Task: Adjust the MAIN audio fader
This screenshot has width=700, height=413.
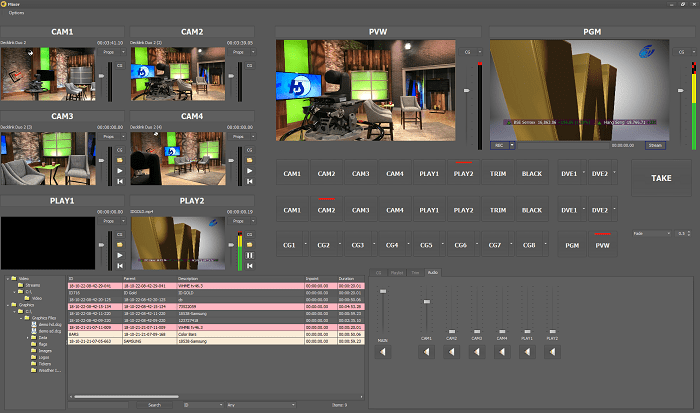Action: point(383,291)
